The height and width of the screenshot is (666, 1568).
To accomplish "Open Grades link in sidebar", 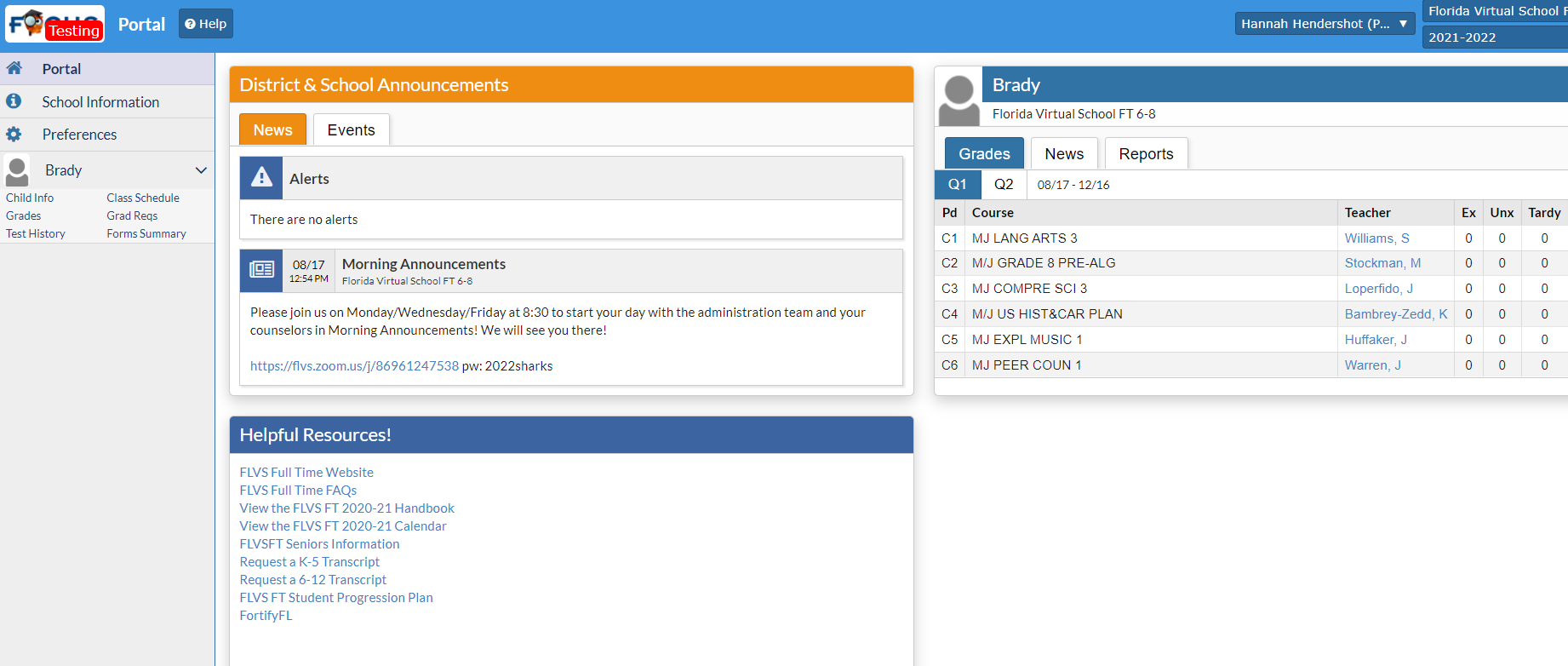I will tap(24, 215).
